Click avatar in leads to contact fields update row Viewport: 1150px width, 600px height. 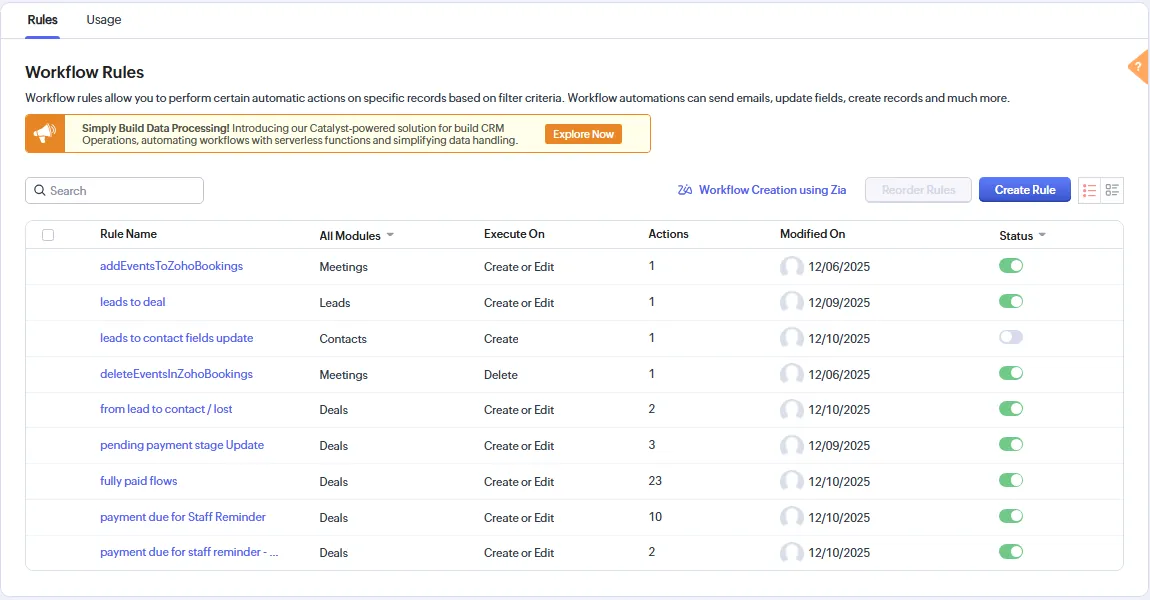(x=791, y=338)
